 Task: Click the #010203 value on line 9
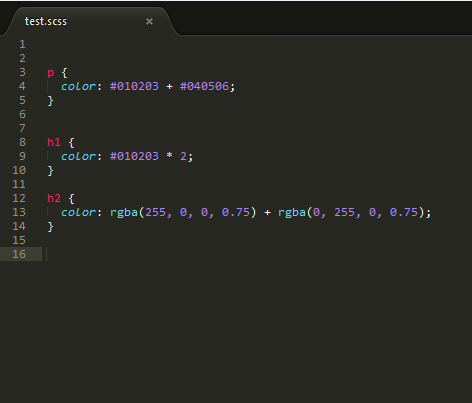[x=134, y=156]
